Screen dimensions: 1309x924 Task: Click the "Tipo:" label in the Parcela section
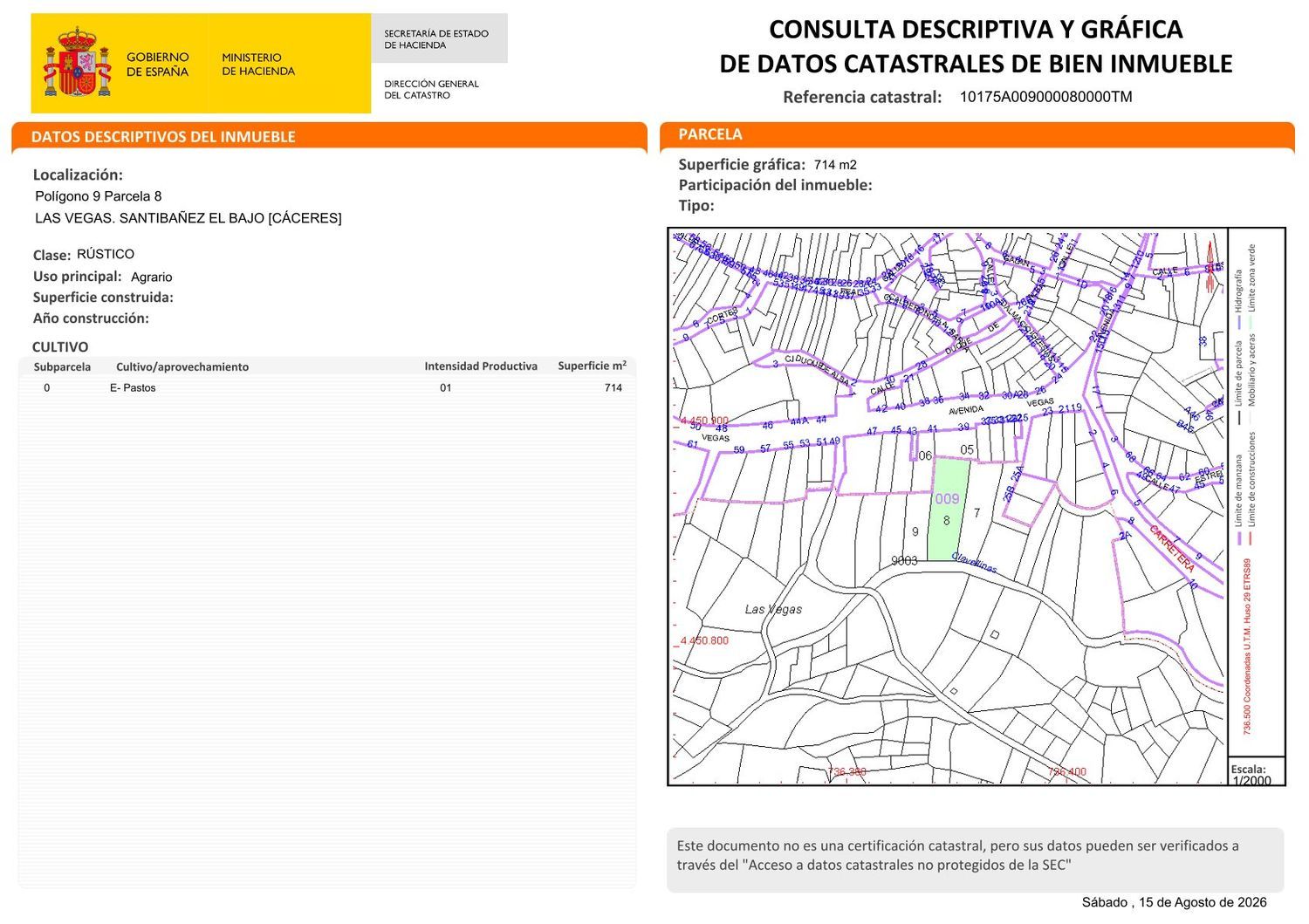click(696, 206)
